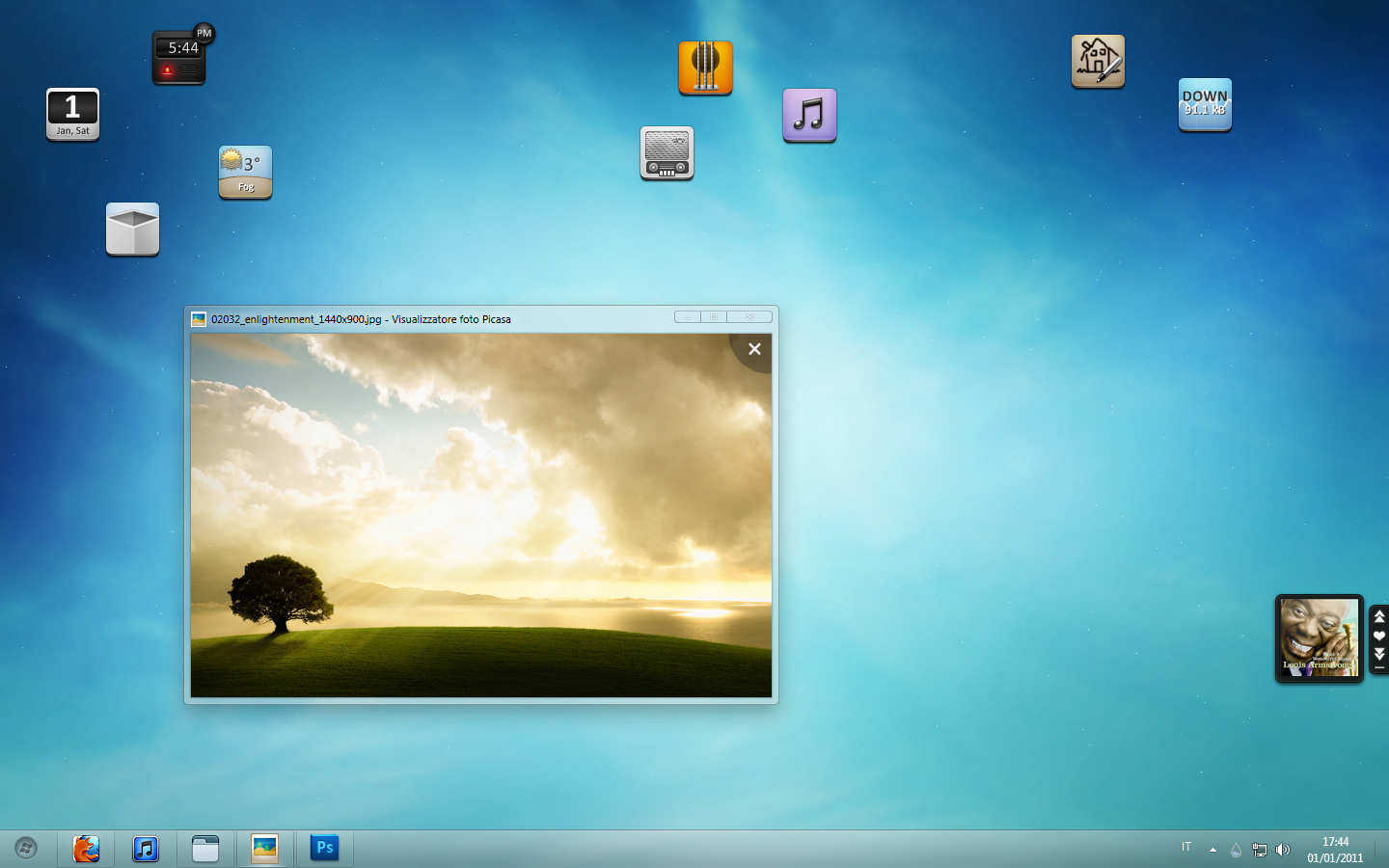
Task: Click the Show desktop strip
Action: coord(1382,850)
